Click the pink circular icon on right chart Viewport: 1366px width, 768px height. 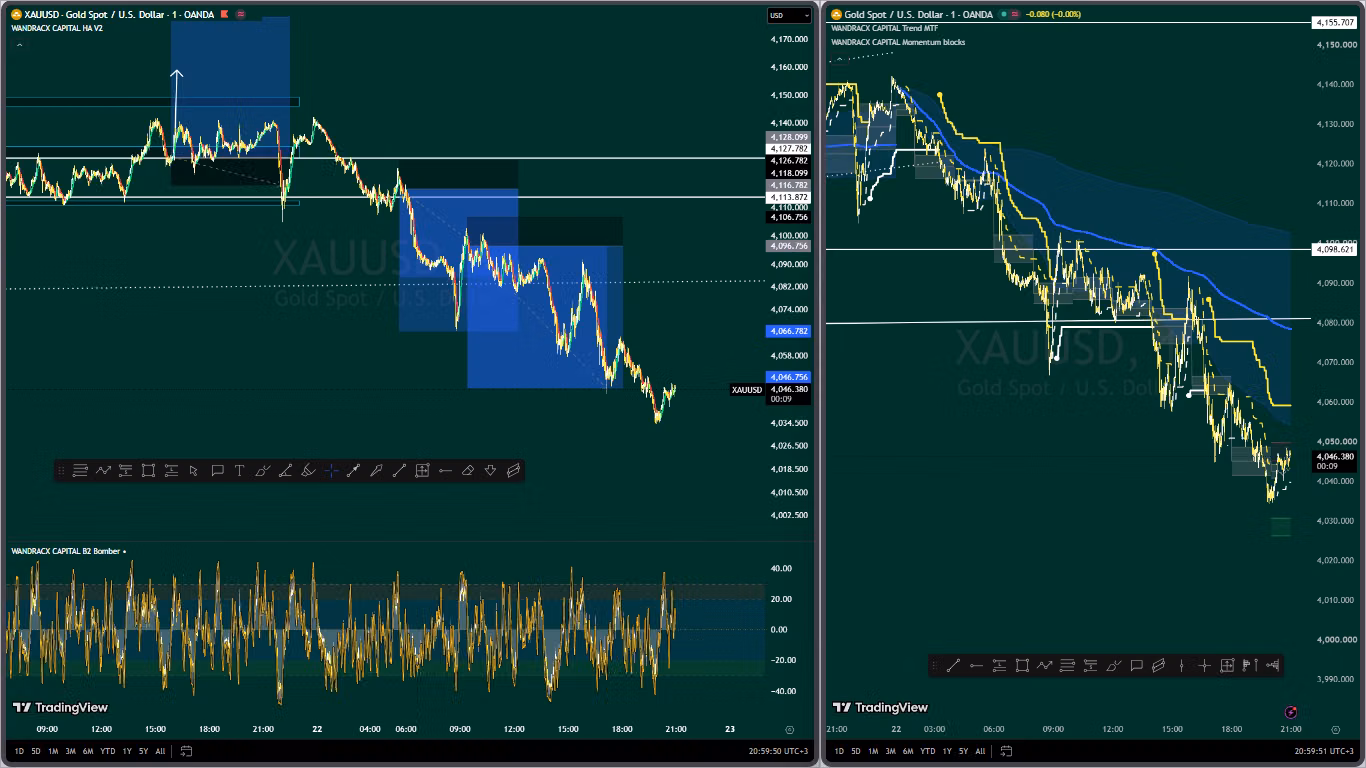[1291, 712]
